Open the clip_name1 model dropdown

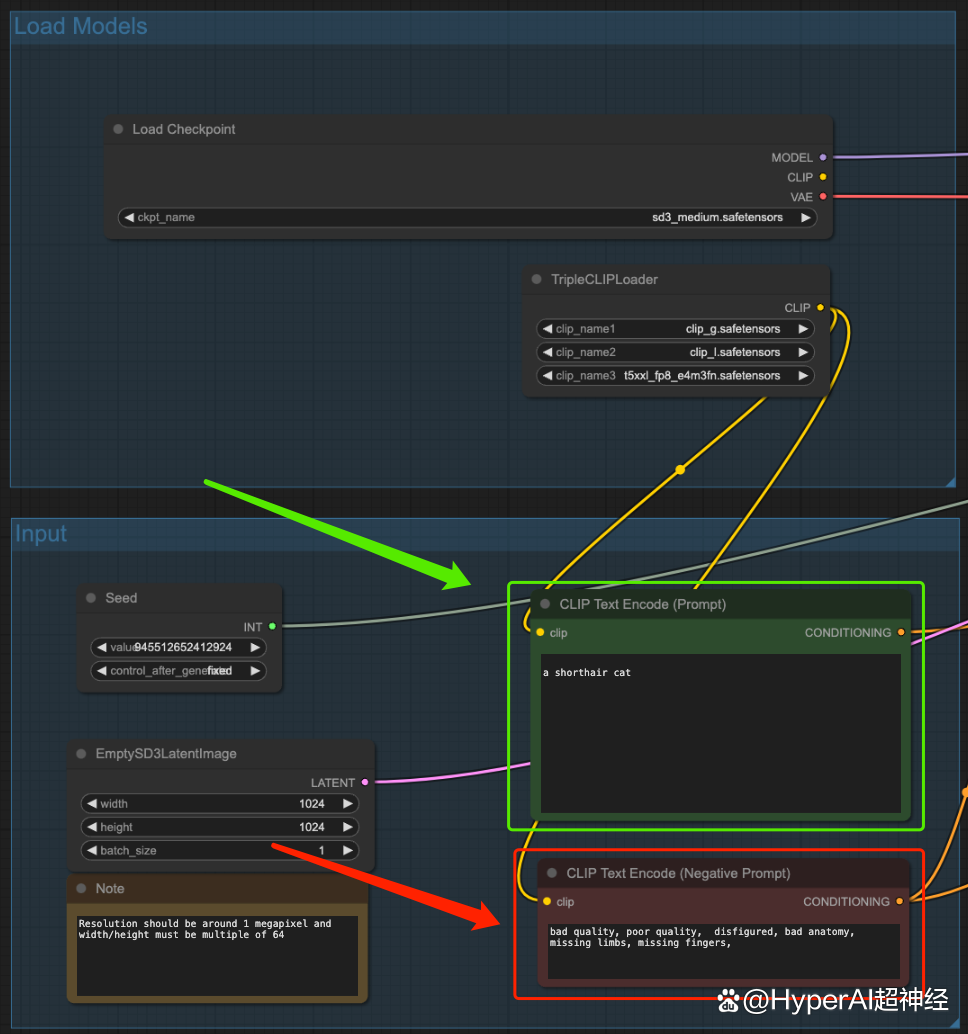click(675, 329)
